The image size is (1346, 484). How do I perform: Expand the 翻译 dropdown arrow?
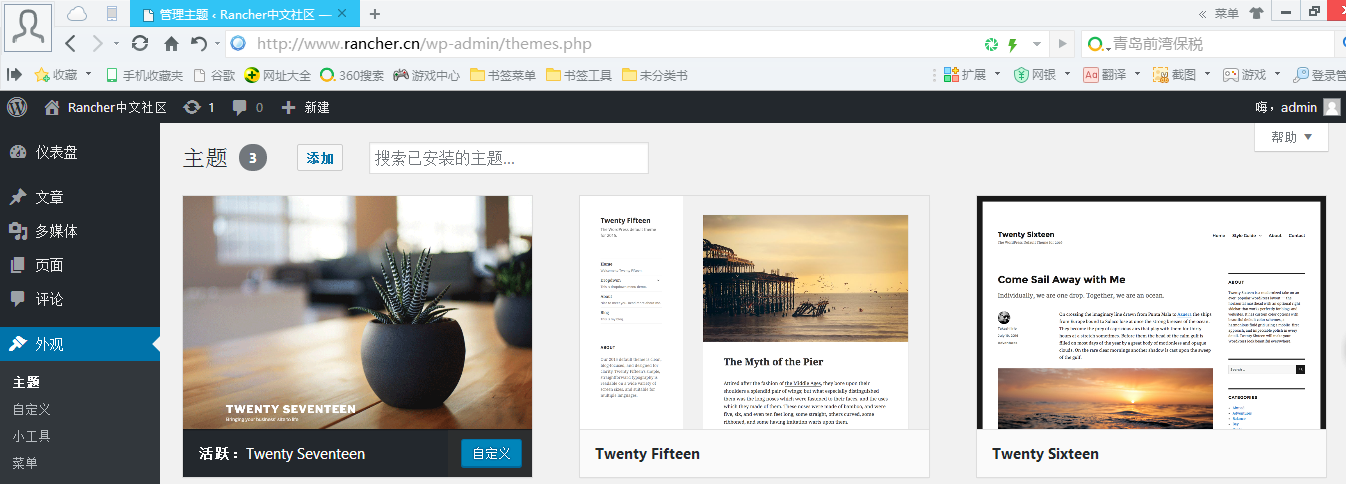[1138, 74]
